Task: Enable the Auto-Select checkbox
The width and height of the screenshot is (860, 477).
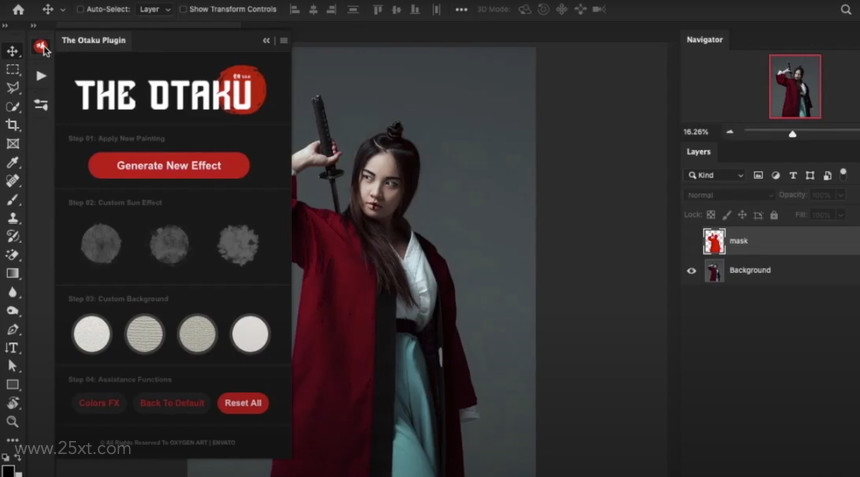Action: tap(80, 9)
